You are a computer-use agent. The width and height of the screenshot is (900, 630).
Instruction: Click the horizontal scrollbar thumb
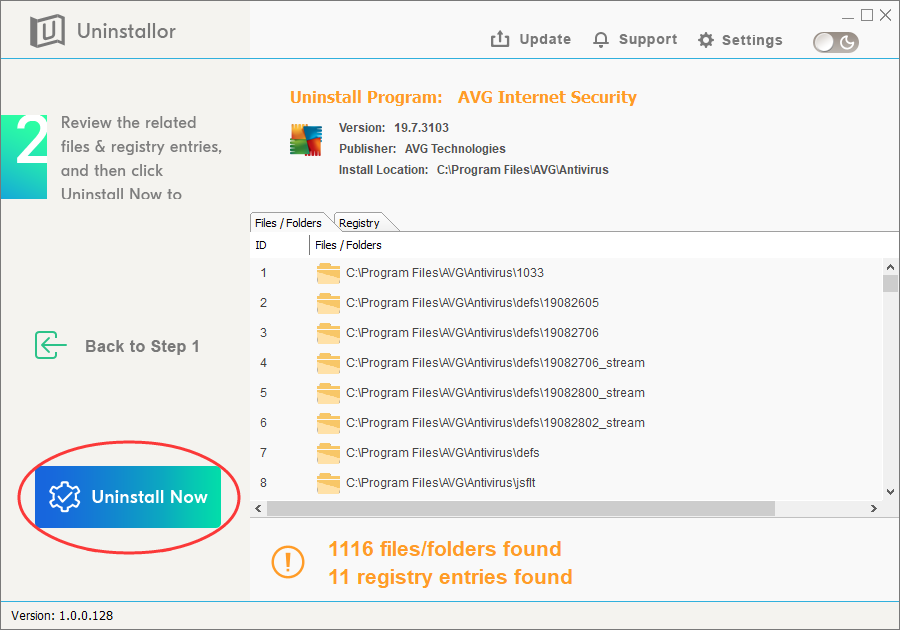pyautogui.click(x=521, y=508)
